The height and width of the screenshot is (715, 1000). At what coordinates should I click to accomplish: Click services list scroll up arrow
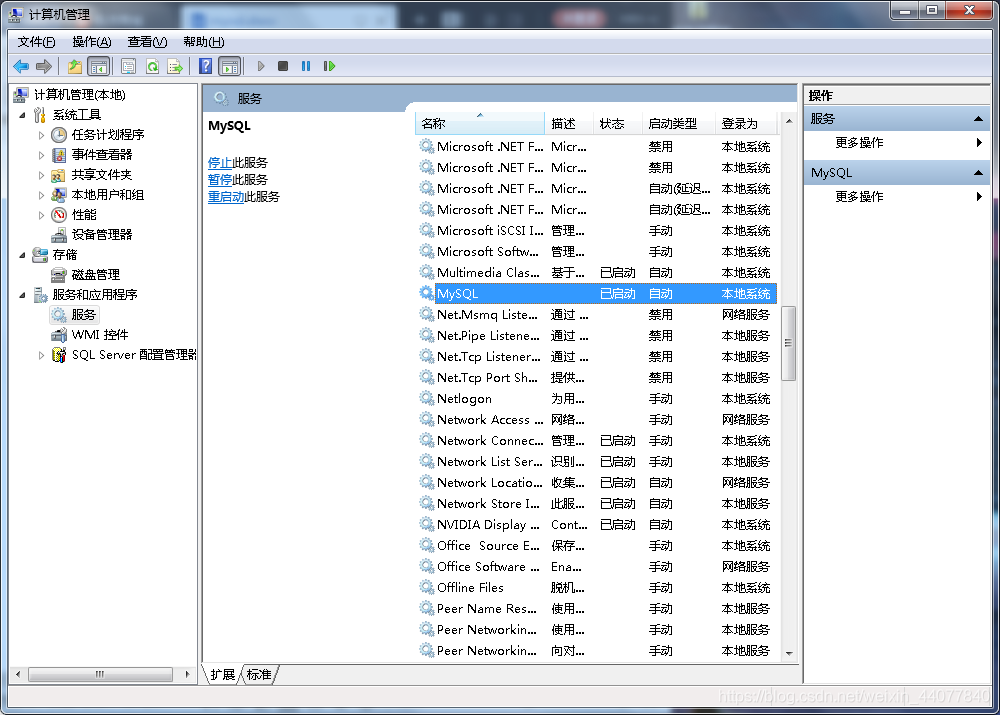789,121
